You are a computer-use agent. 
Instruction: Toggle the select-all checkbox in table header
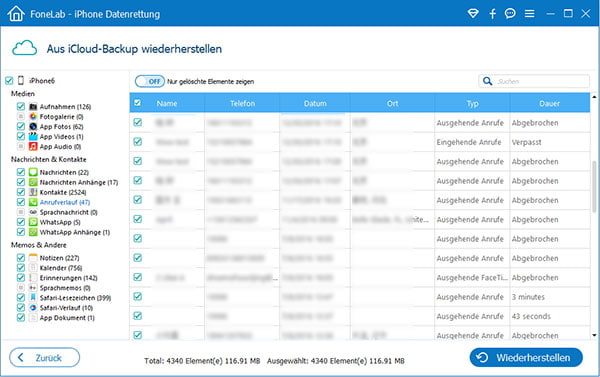(137, 103)
